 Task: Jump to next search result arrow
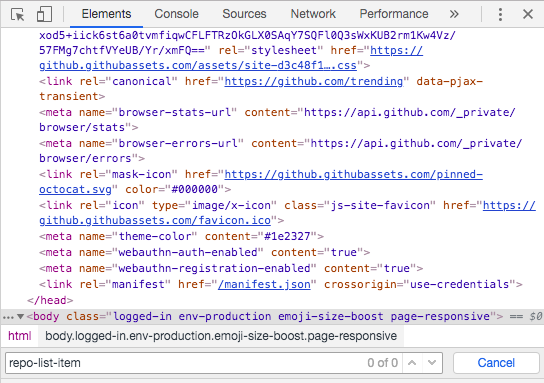[x=432, y=363]
